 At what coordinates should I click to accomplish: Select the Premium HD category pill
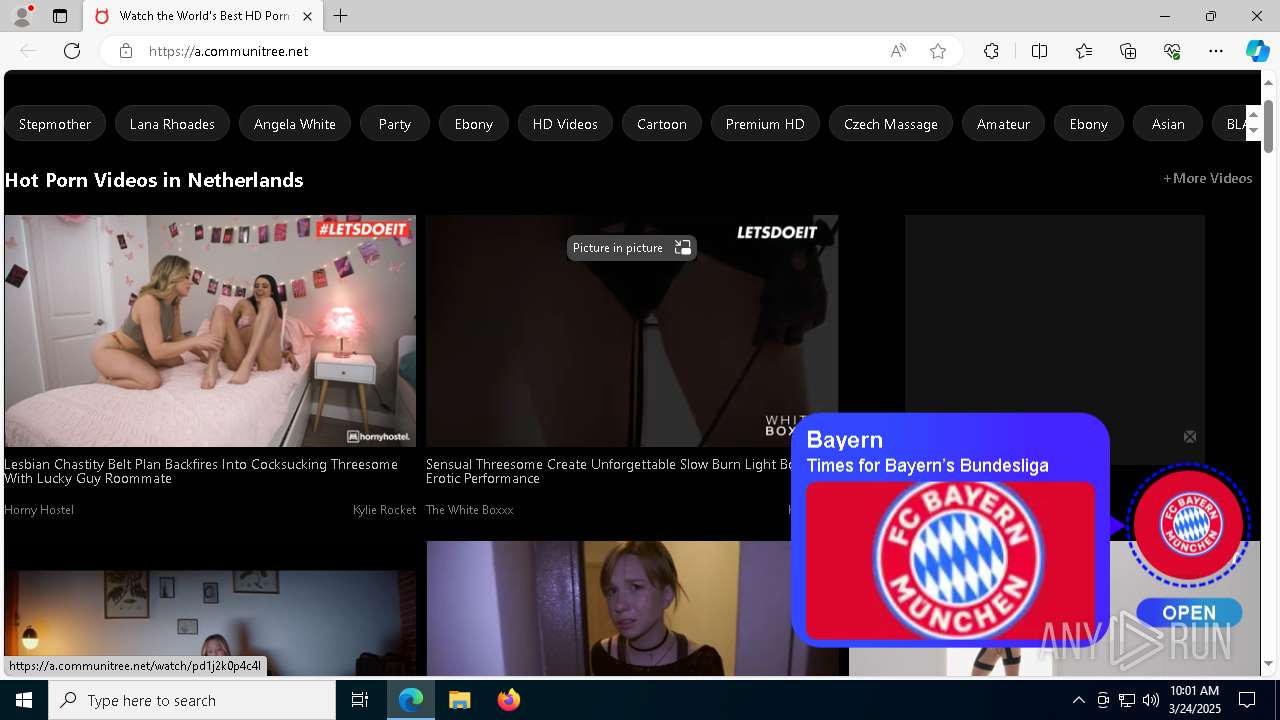(765, 124)
